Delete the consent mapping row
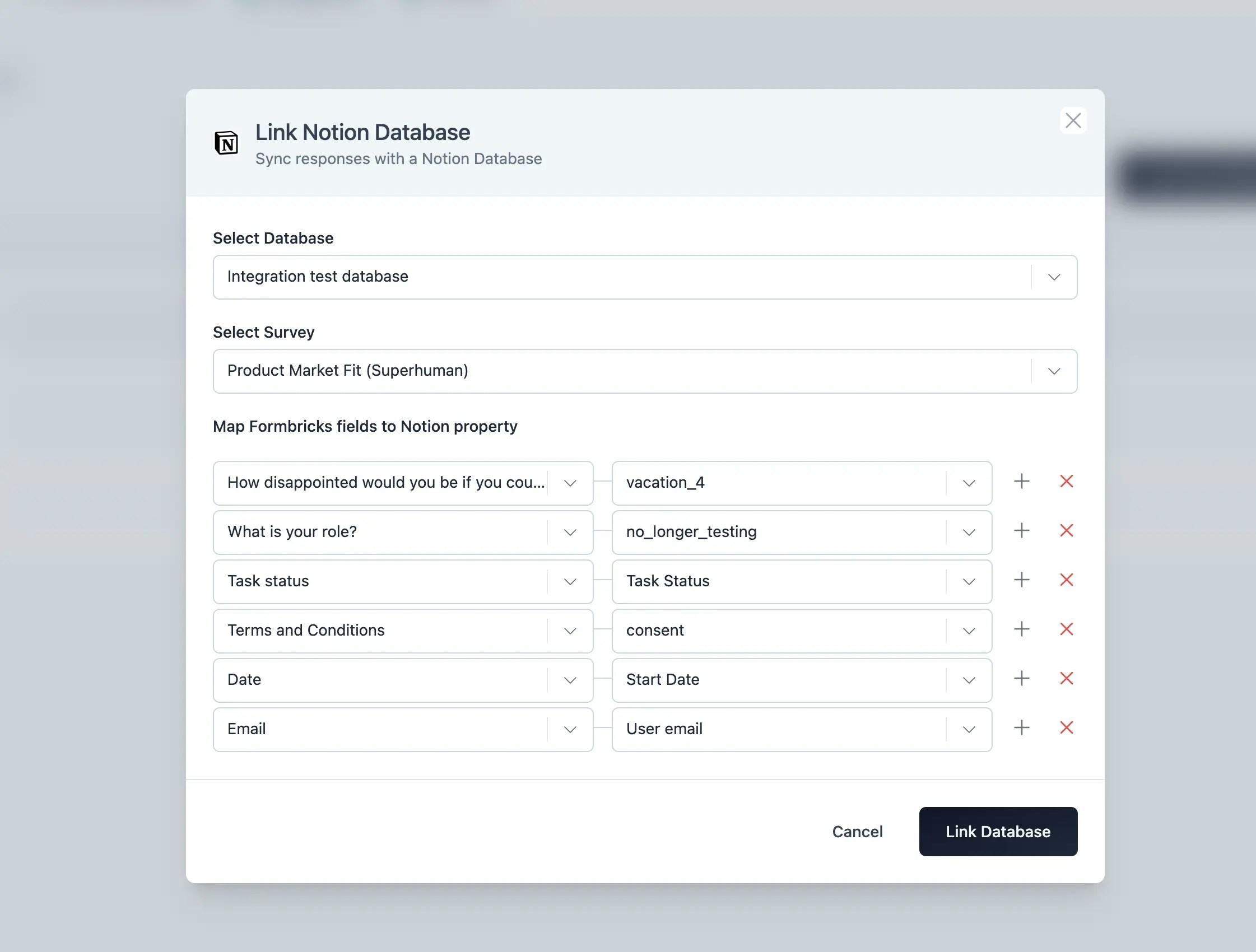 pos(1066,629)
